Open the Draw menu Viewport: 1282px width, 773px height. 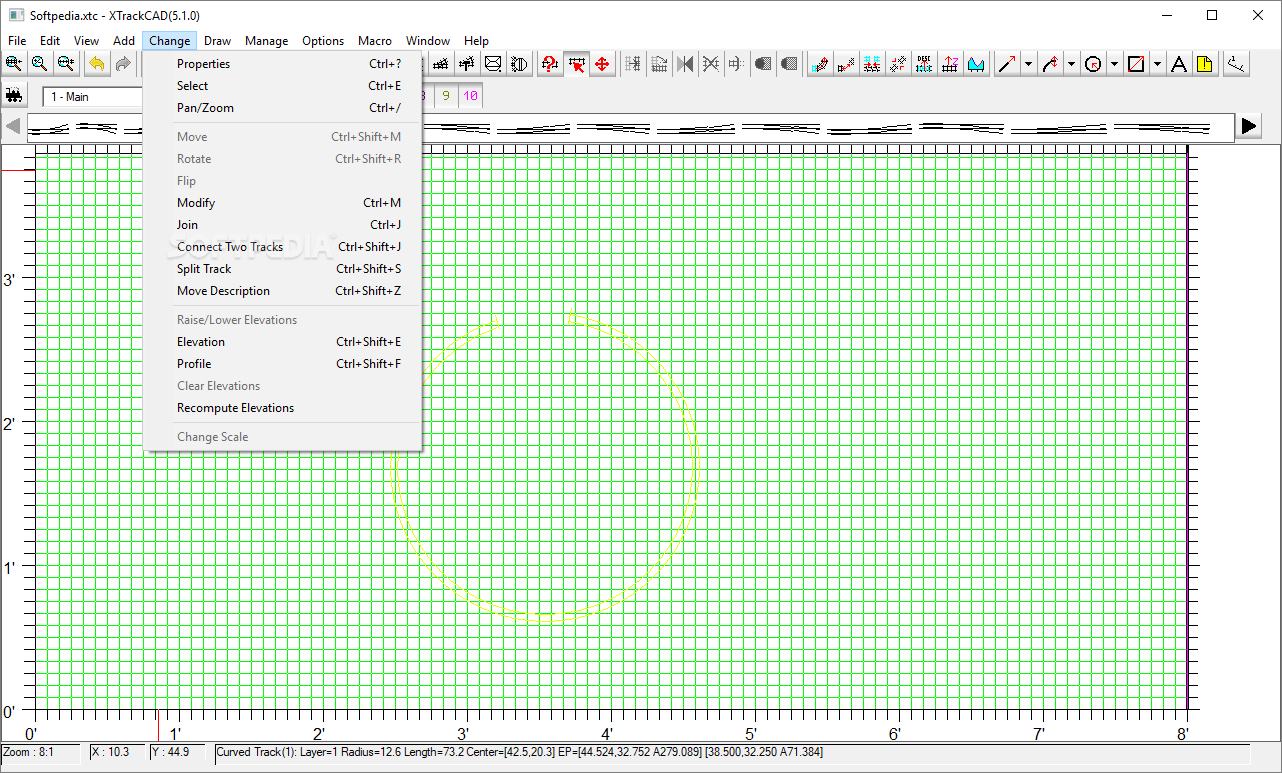pos(217,41)
